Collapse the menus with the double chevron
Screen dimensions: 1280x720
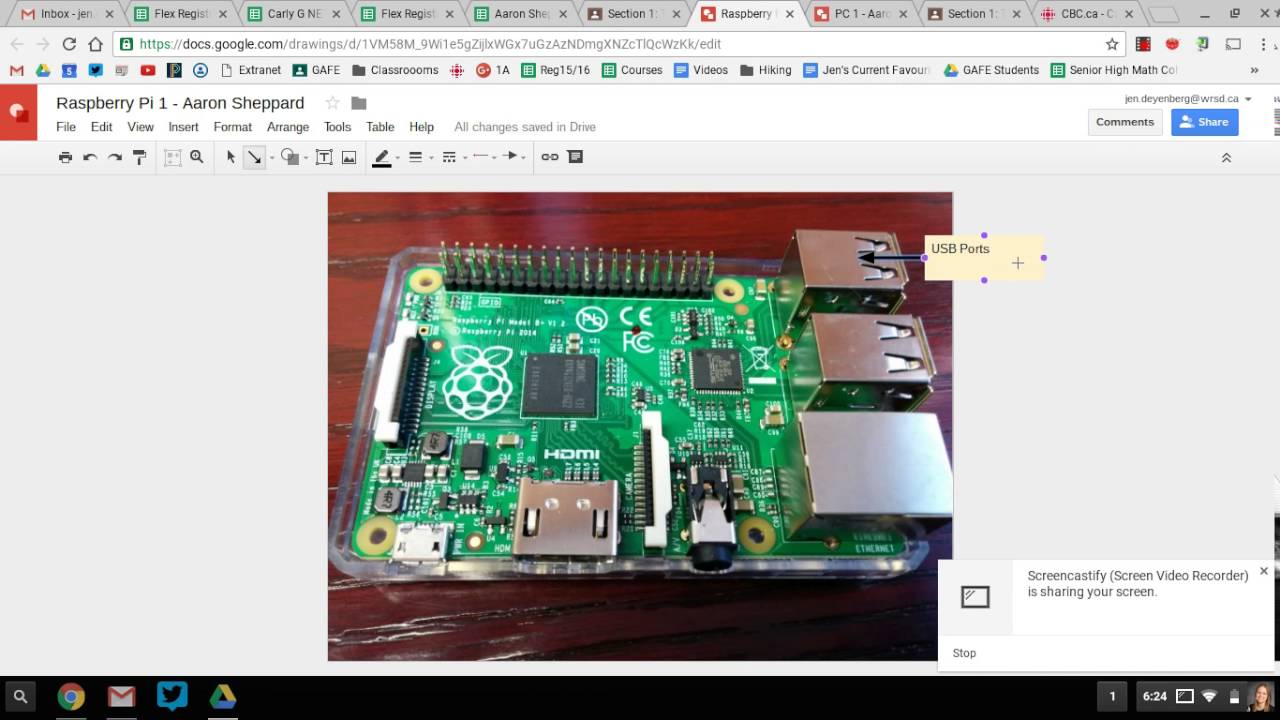[x=1226, y=158]
